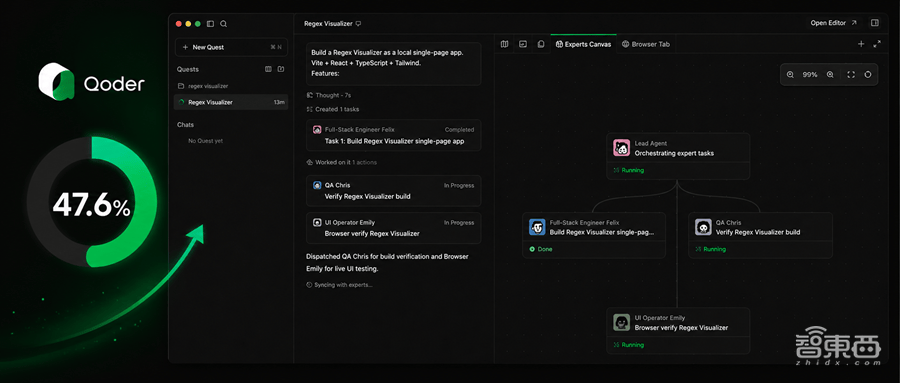Click Running status on QA Chris node

pos(711,249)
